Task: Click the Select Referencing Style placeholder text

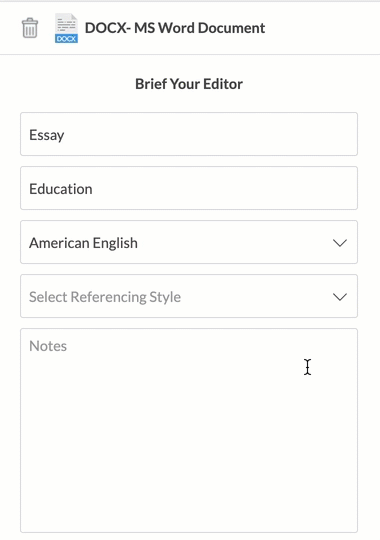Action: [x=105, y=297]
